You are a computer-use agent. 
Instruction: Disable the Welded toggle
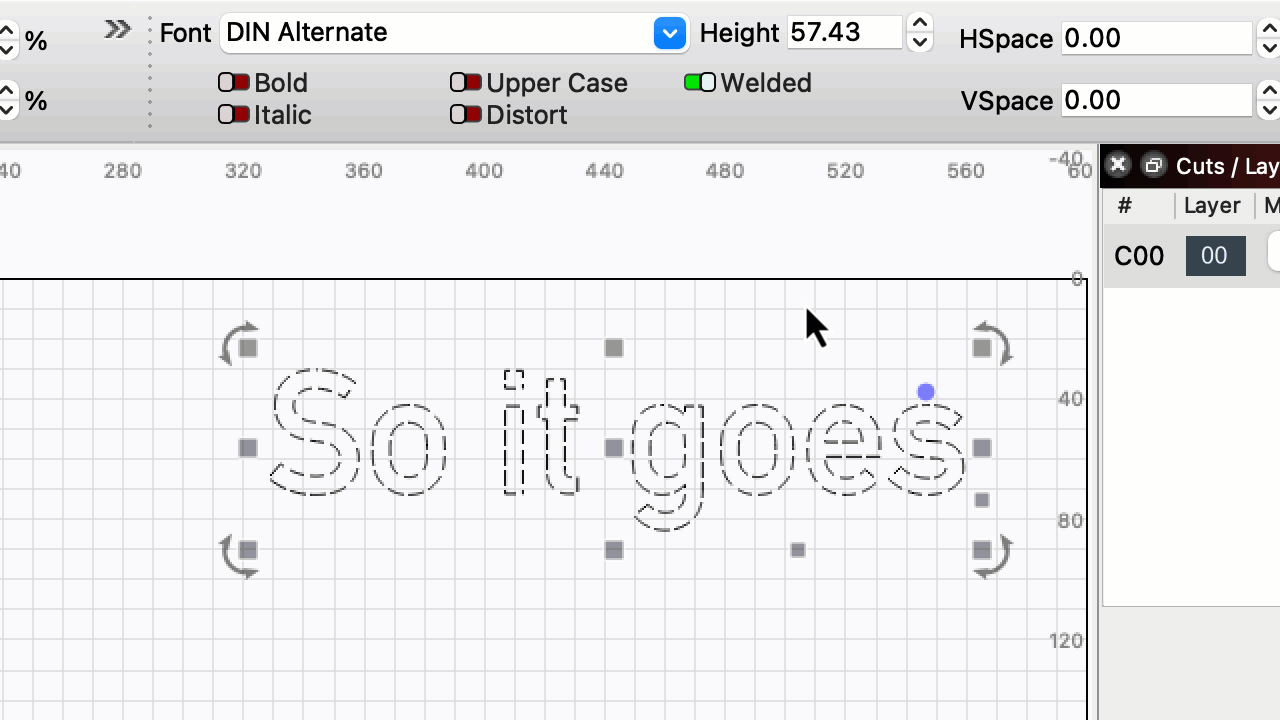(x=699, y=82)
